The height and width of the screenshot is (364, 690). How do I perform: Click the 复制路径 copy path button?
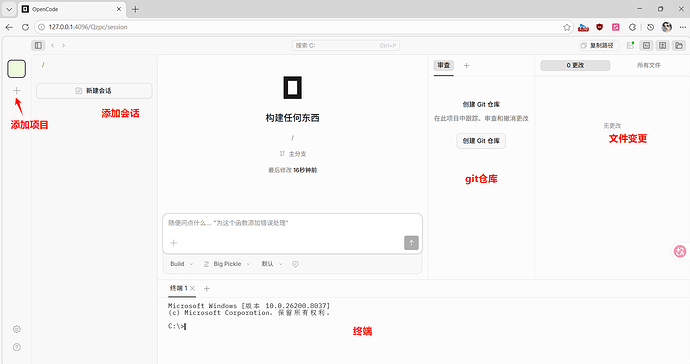tap(598, 45)
